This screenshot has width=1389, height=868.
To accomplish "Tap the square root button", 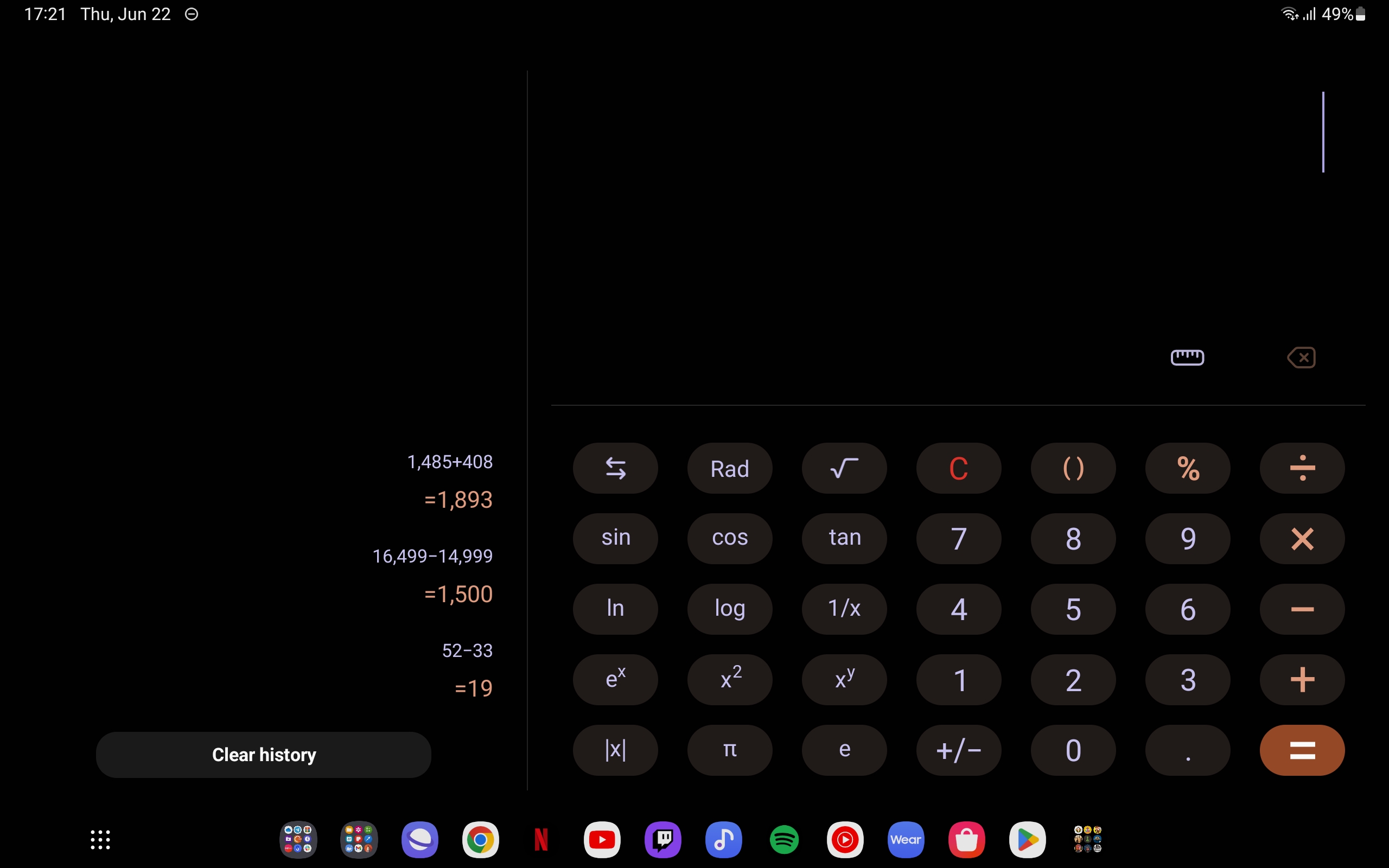I will pos(844,468).
